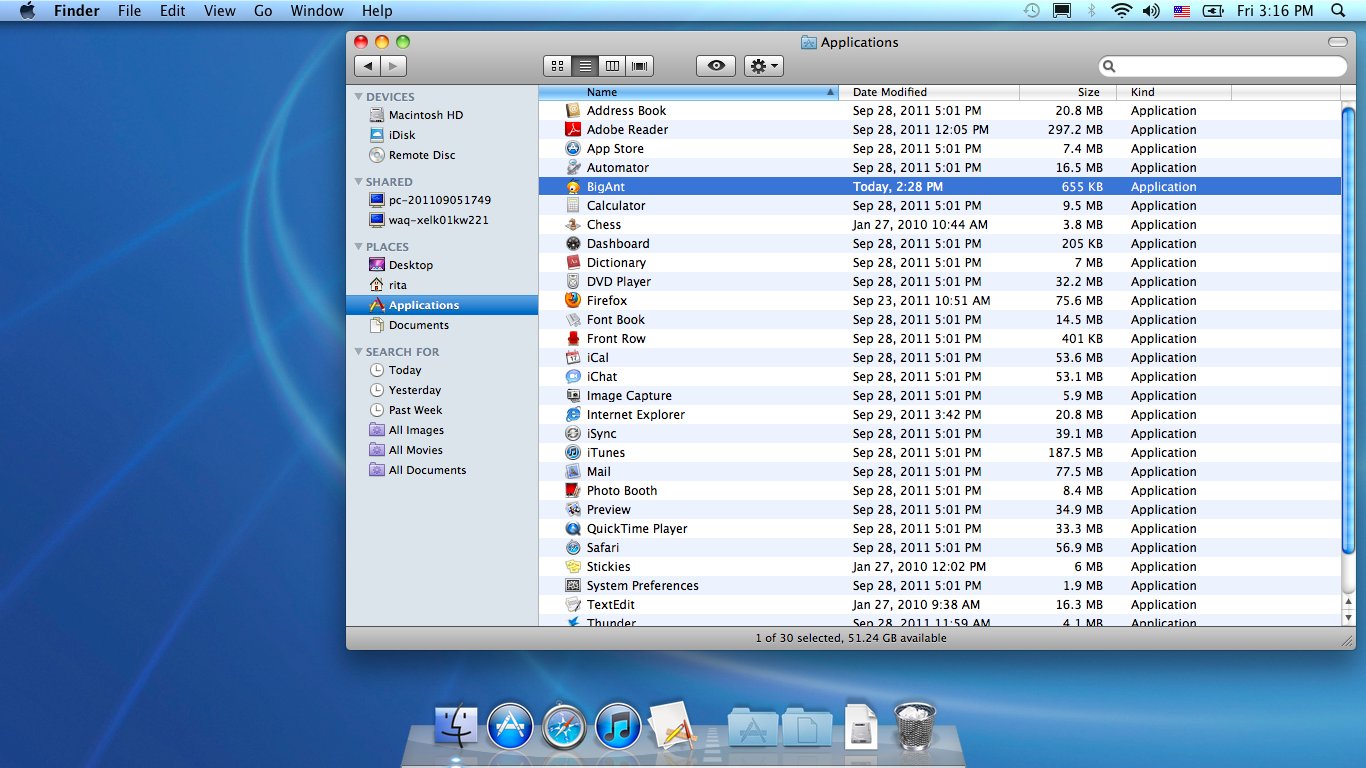Image resolution: width=1366 pixels, height=768 pixels.
Task: Open Safari from the Dock
Action: [x=564, y=725]
